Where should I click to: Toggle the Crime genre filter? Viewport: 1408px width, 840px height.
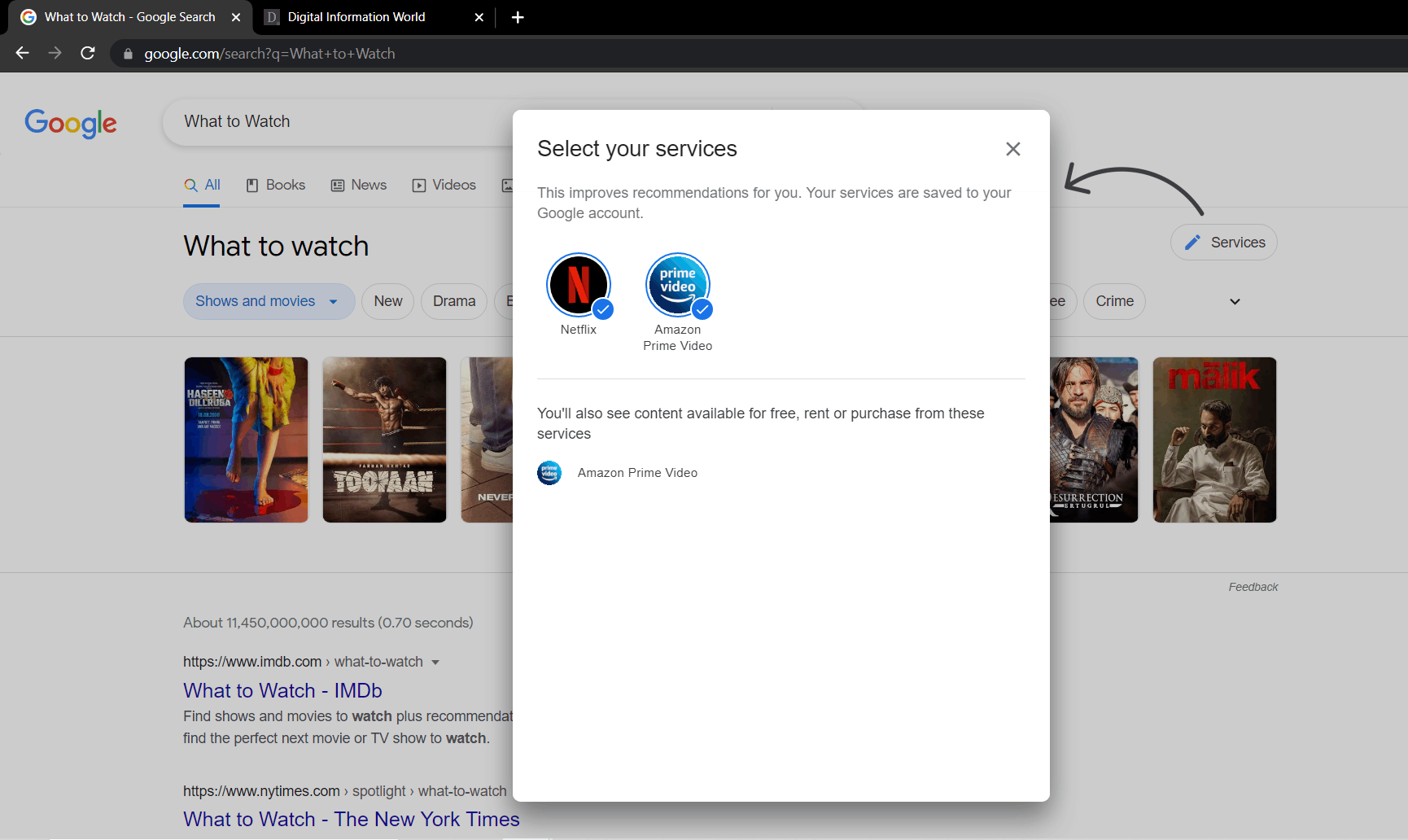pyautogui.click(x=1114, y=301)
